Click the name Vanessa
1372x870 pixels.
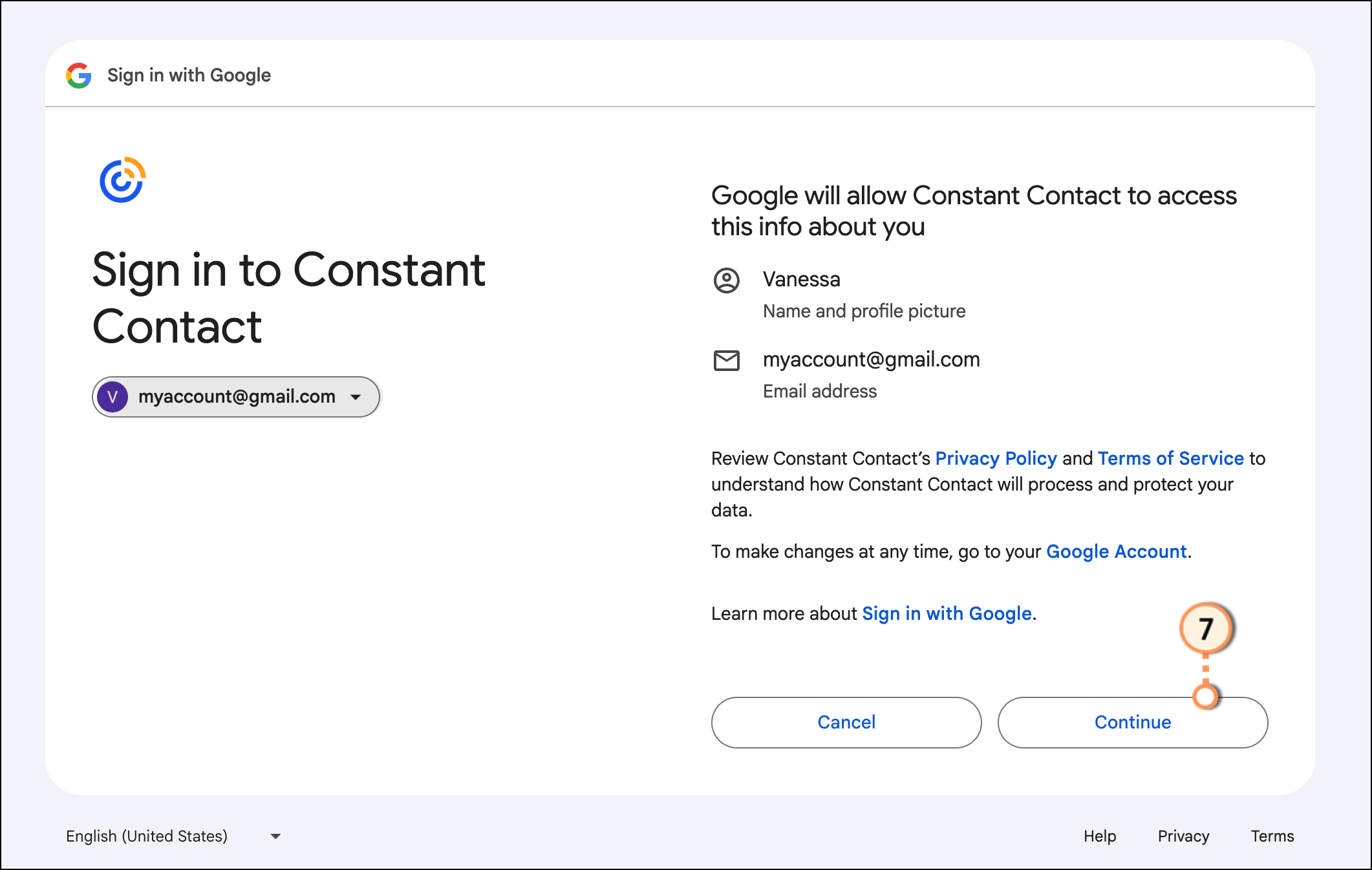(802, 279)
